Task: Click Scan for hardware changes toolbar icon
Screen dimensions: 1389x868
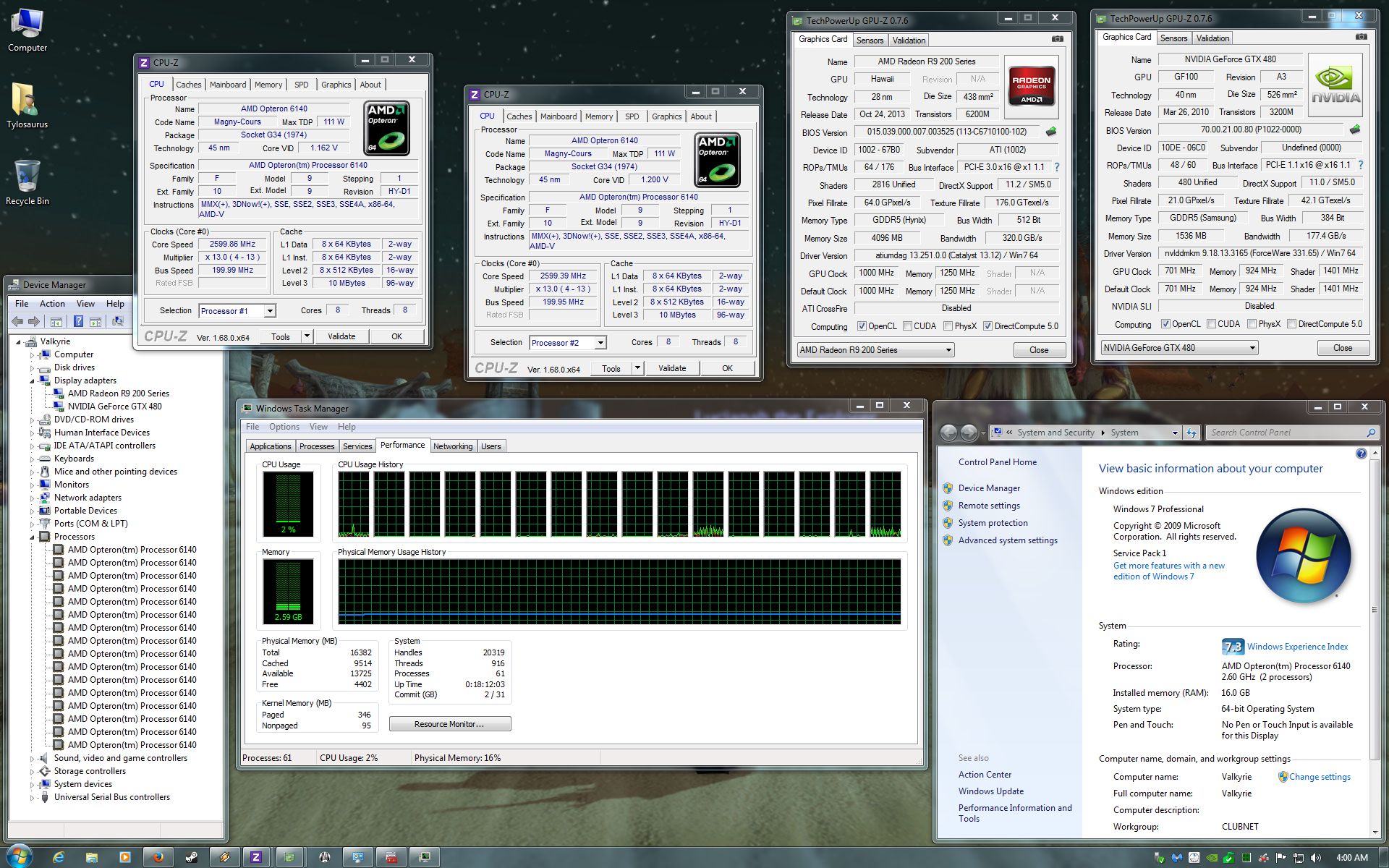Action: pyautogui.click(x=118, y=321)
